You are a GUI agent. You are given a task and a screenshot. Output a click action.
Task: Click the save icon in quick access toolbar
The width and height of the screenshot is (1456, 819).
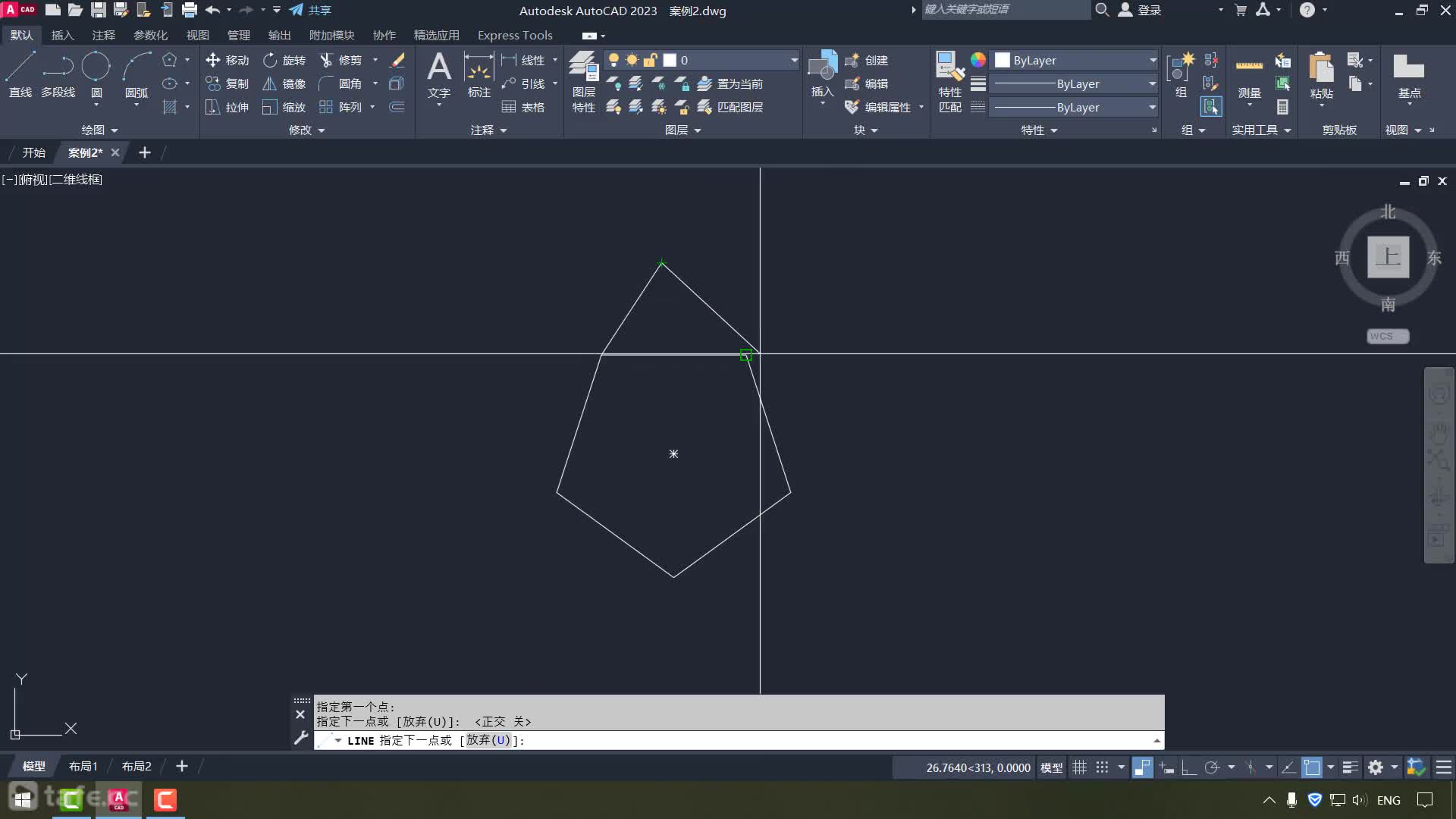[98, 10]
